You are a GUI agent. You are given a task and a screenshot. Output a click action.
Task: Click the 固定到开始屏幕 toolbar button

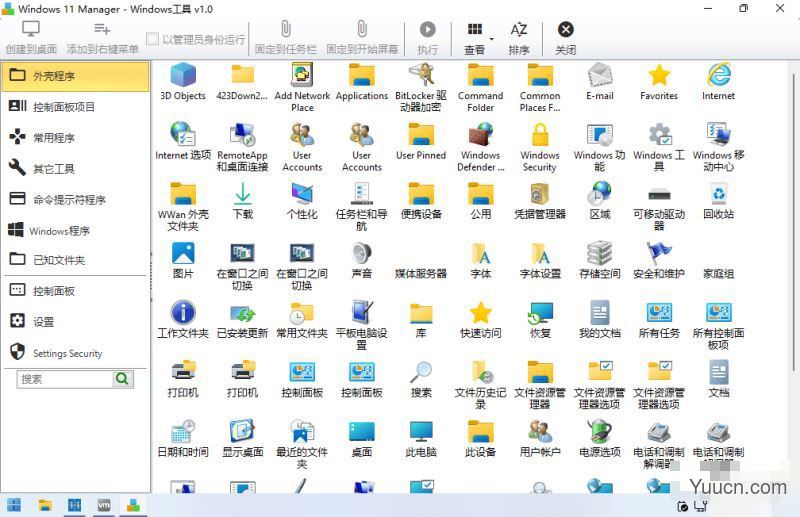(362, 38)
